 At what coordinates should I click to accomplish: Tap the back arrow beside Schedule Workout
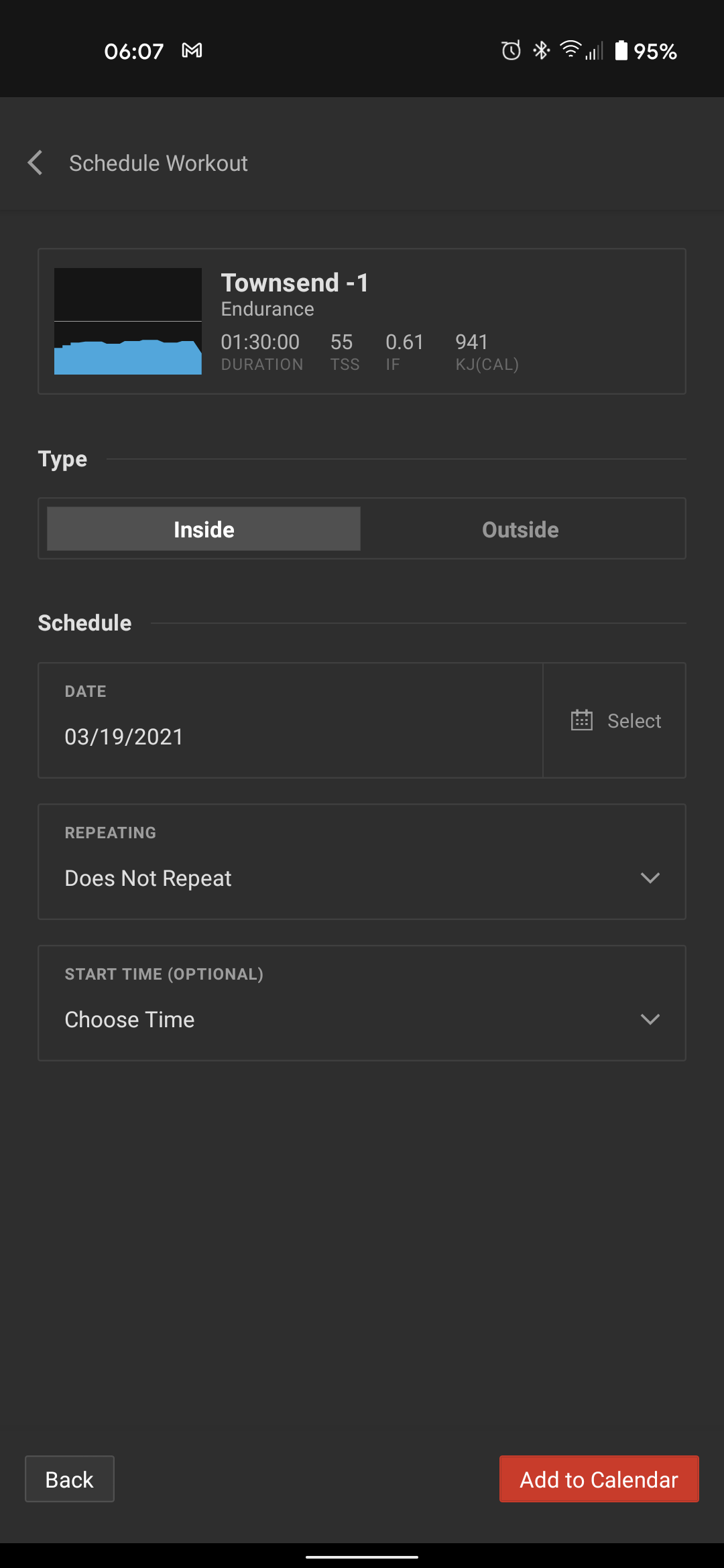[35, 163]
